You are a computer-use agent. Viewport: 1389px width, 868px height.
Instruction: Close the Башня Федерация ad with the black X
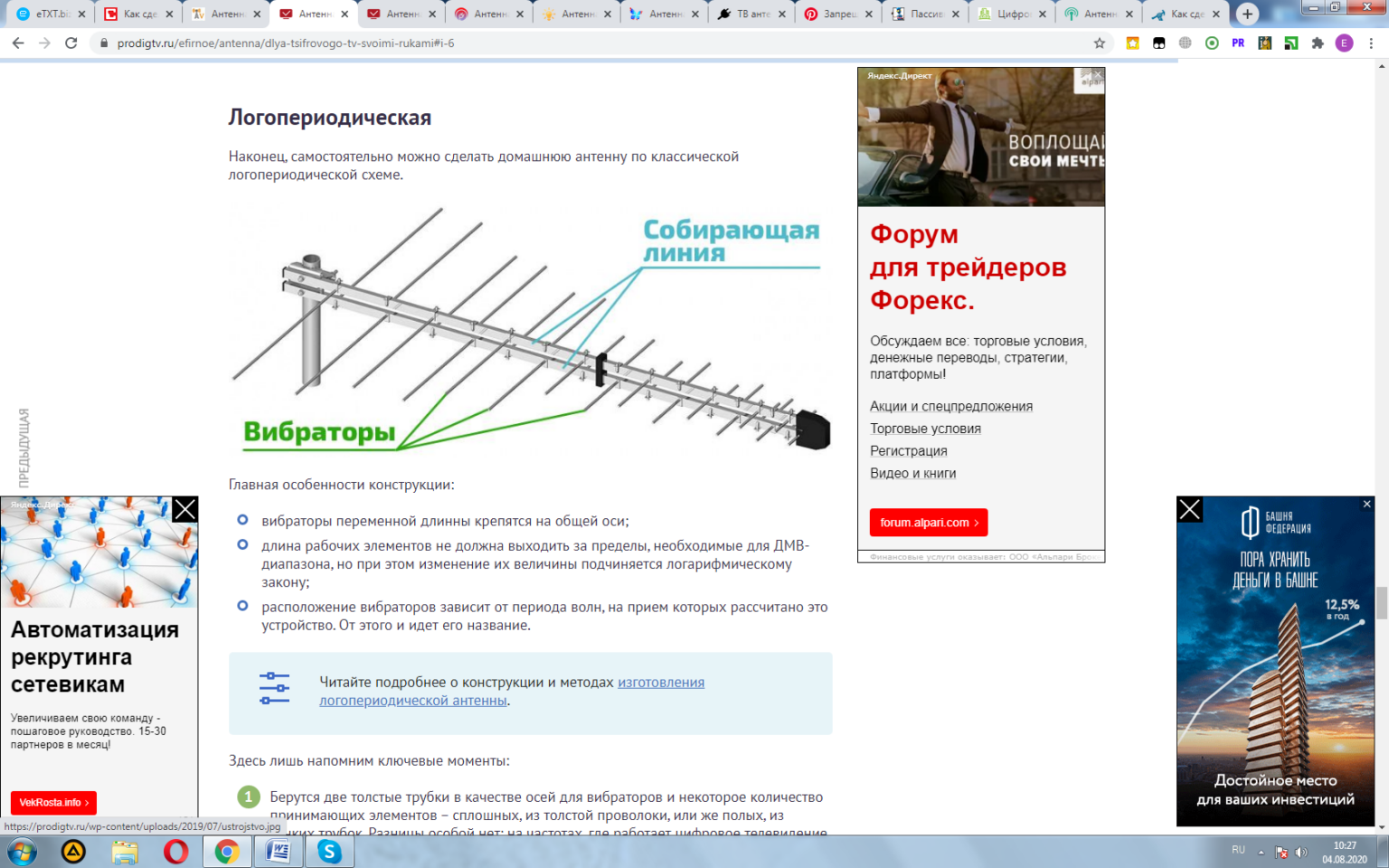click(1190, 510)
